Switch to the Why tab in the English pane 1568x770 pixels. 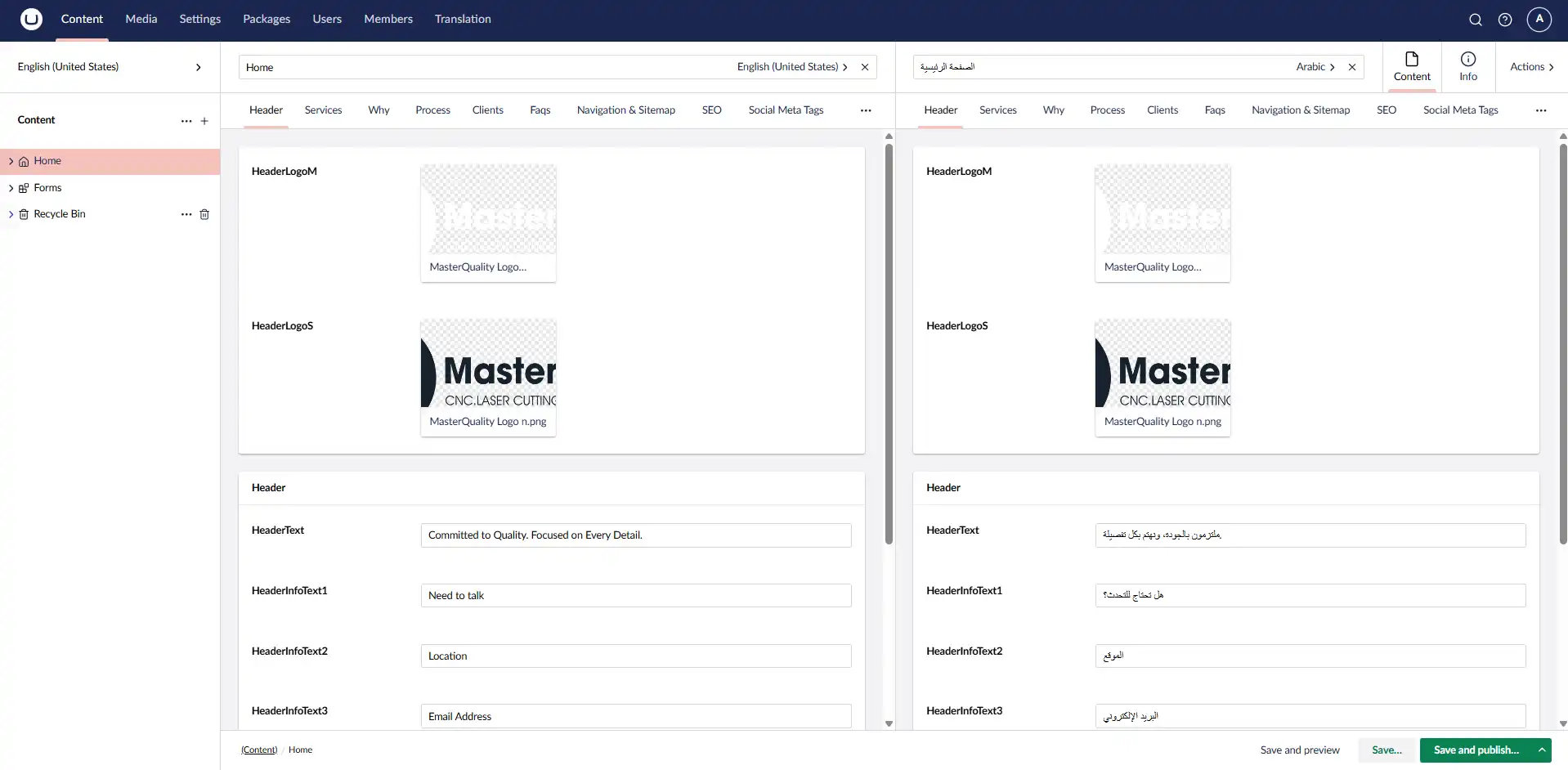click(x=379, y=110)
